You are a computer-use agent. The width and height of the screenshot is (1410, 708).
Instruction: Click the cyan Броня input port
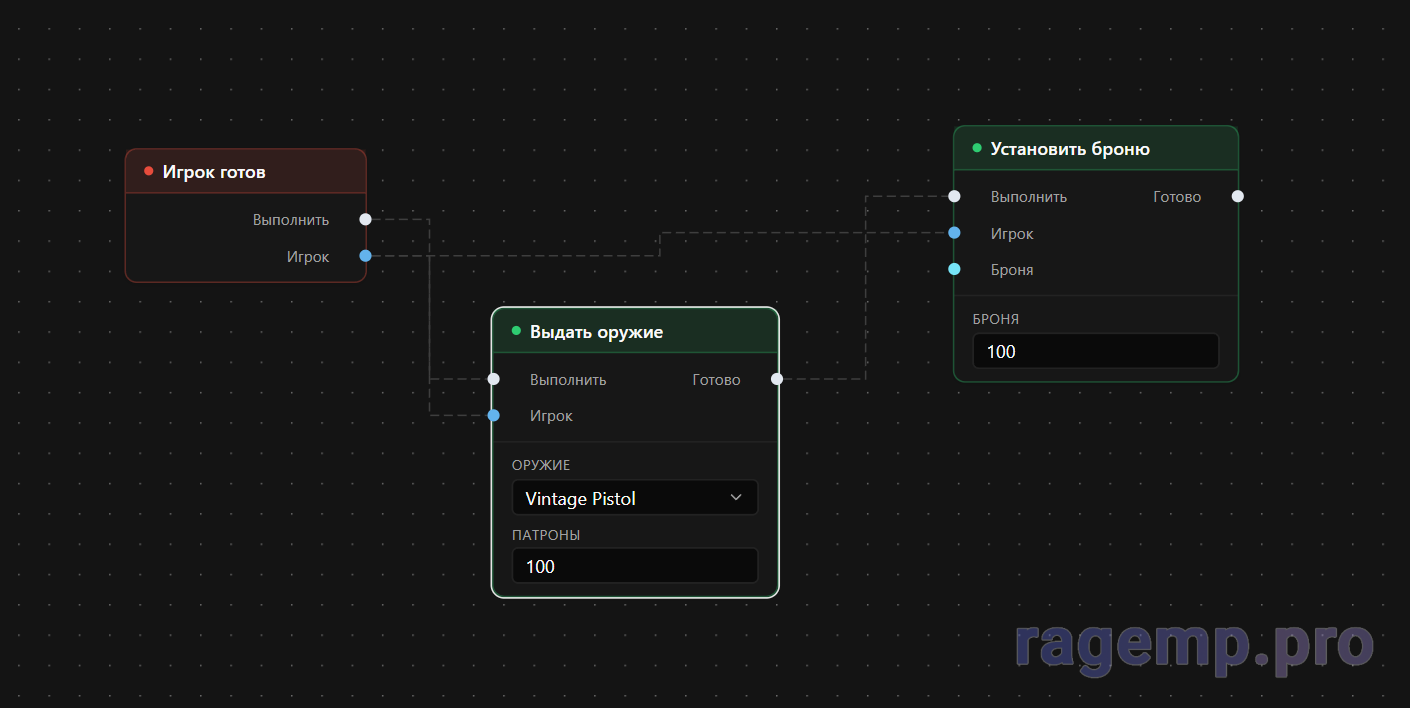tap(954, 269)
